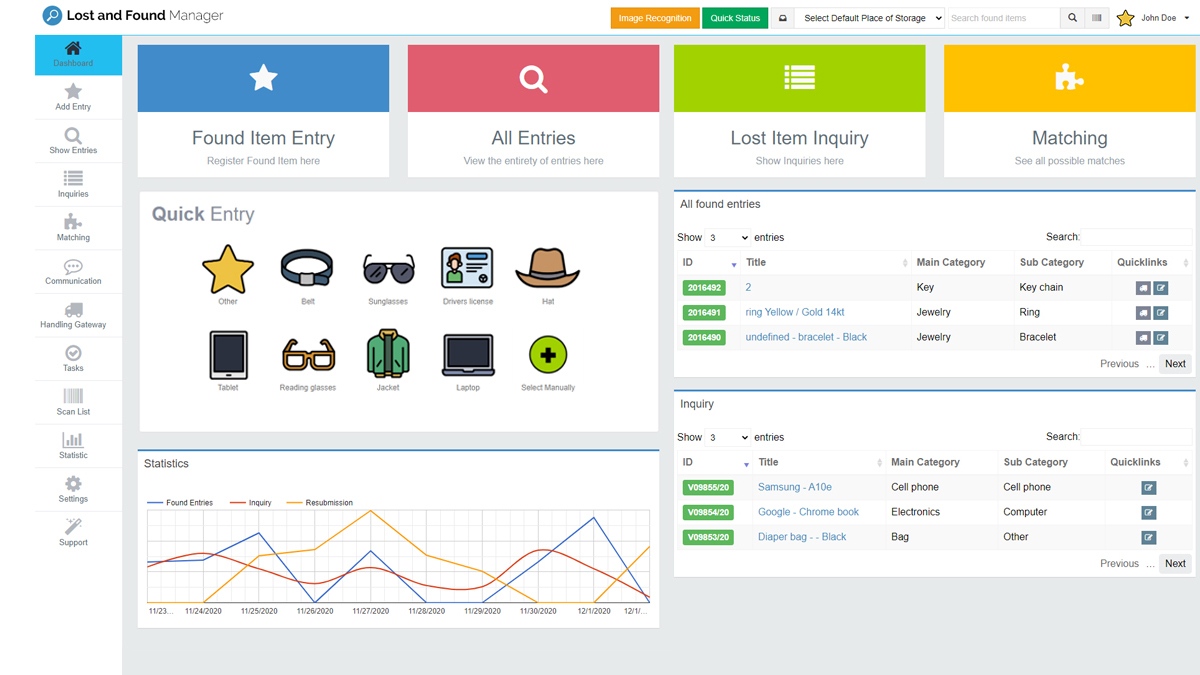Click the Sunglasses quick entry icon
1200x675 pixels.
click(x=388, y=270)
